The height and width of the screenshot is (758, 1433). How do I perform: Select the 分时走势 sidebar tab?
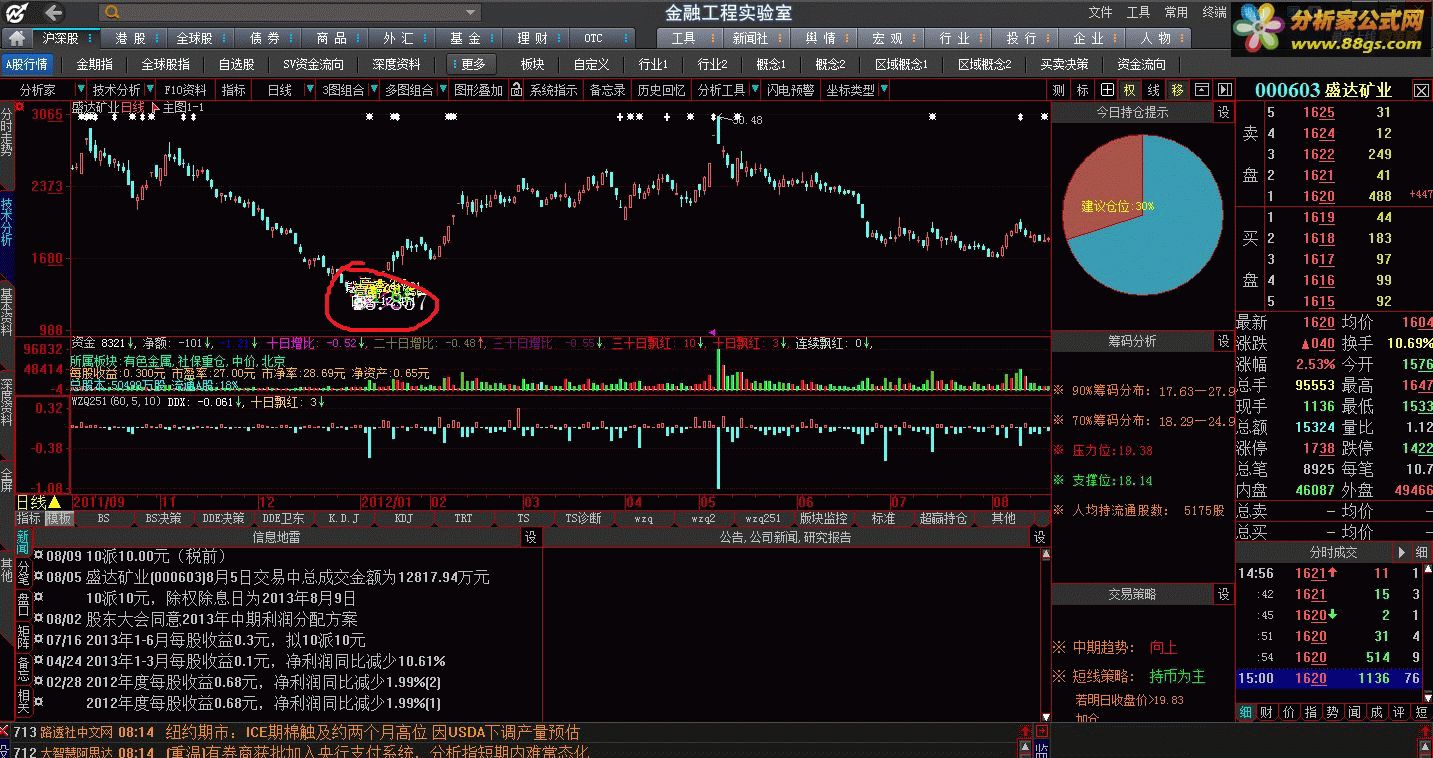(x=7, y=133)
